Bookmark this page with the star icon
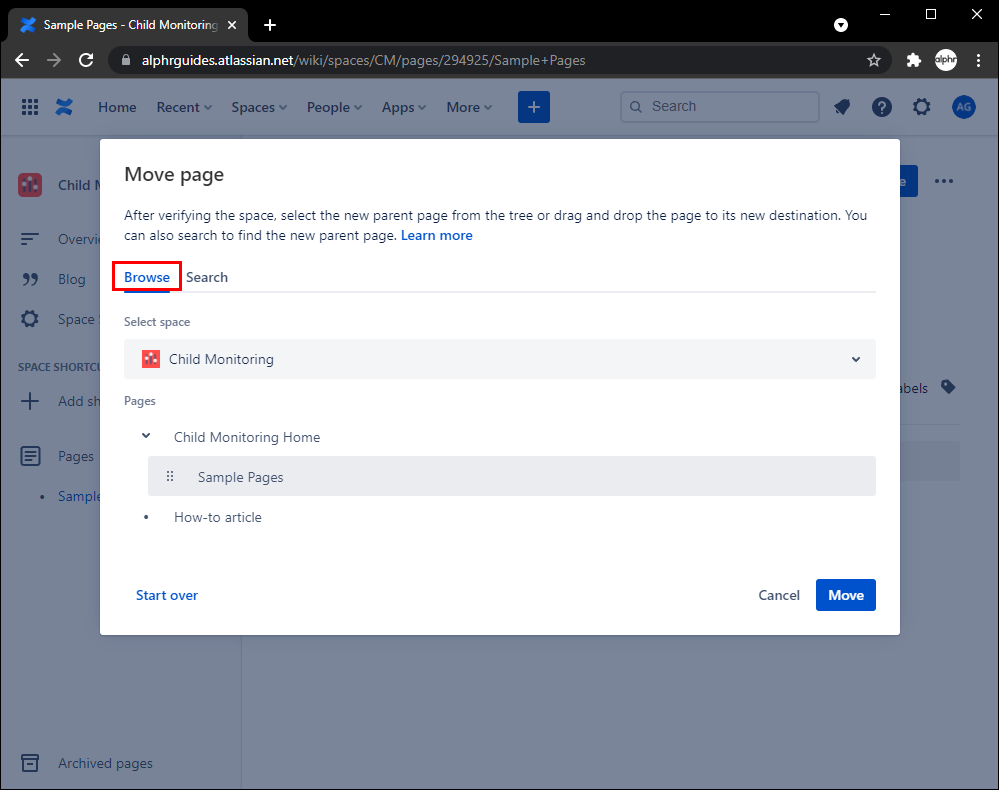This screenshot has width=999, height=790. coord(874,60)
